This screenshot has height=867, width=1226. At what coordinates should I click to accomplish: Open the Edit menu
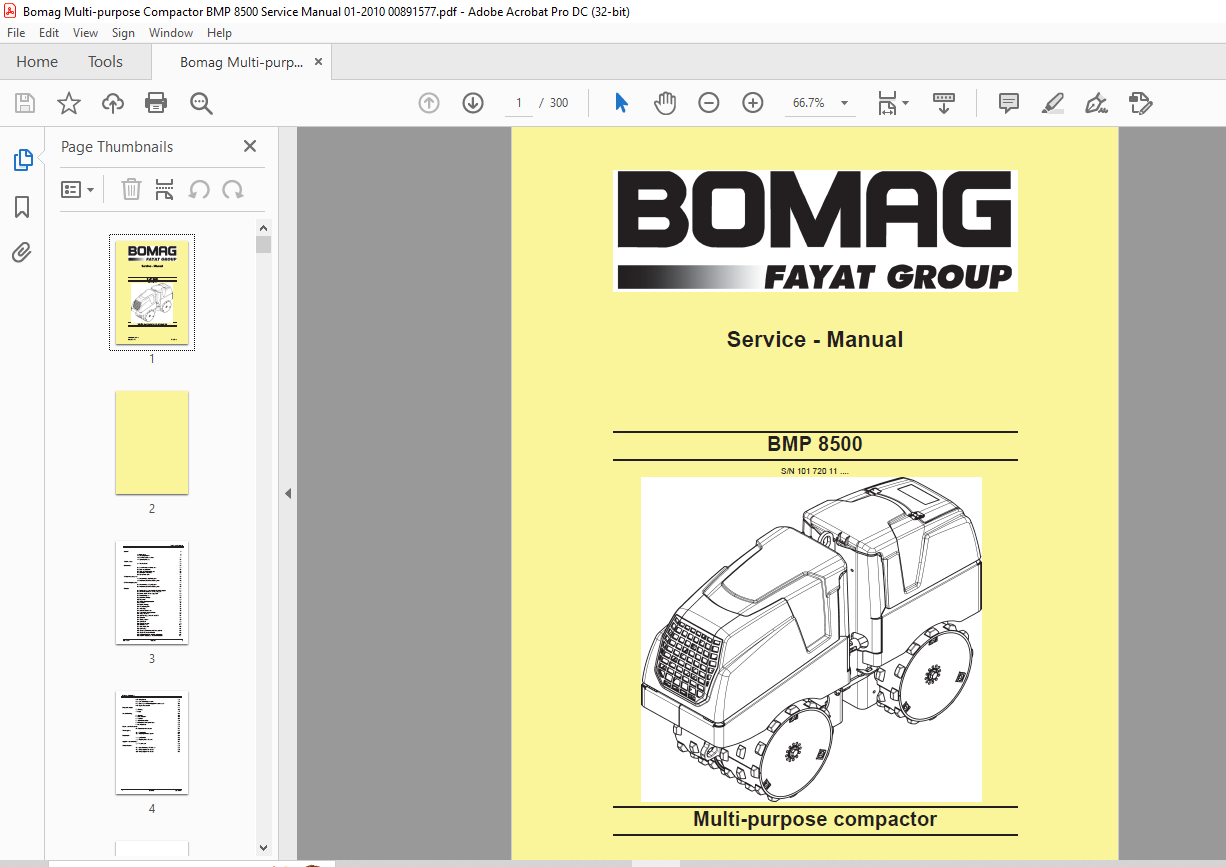[x=49, y=33]
